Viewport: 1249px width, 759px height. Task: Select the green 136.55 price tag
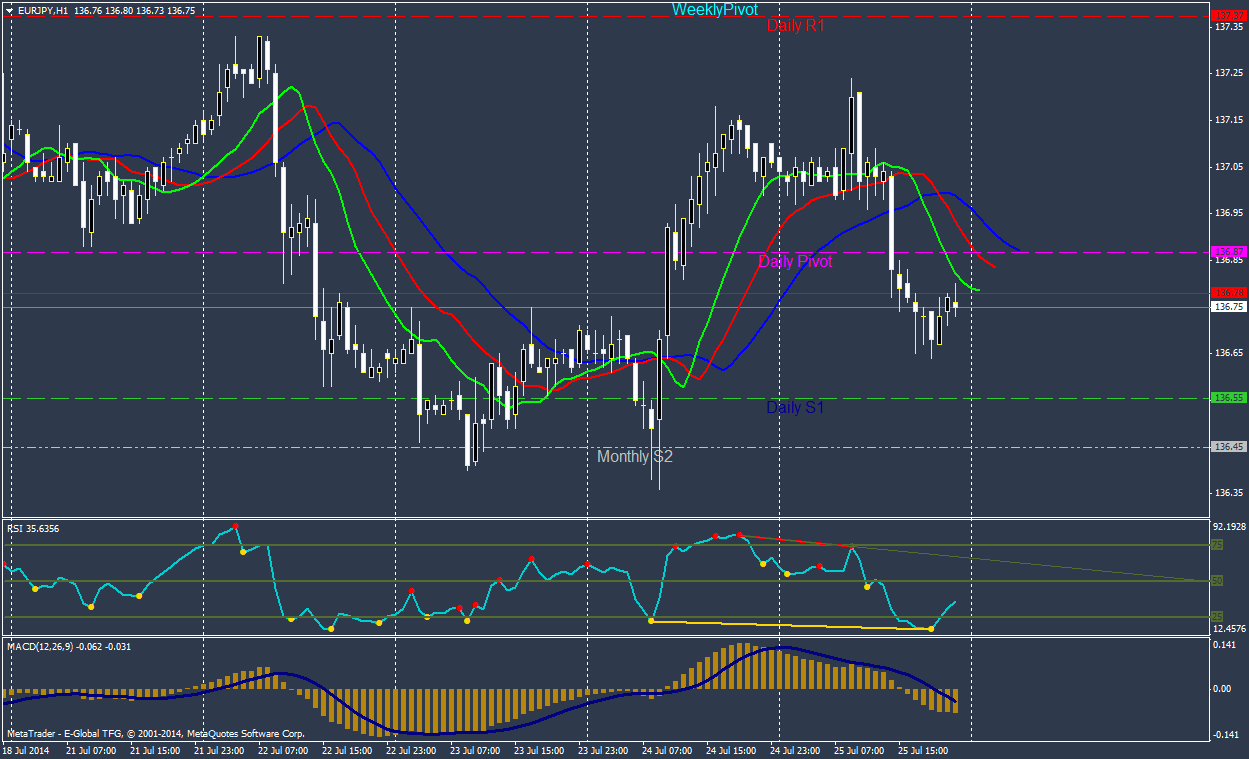[x=1227, y=398]
